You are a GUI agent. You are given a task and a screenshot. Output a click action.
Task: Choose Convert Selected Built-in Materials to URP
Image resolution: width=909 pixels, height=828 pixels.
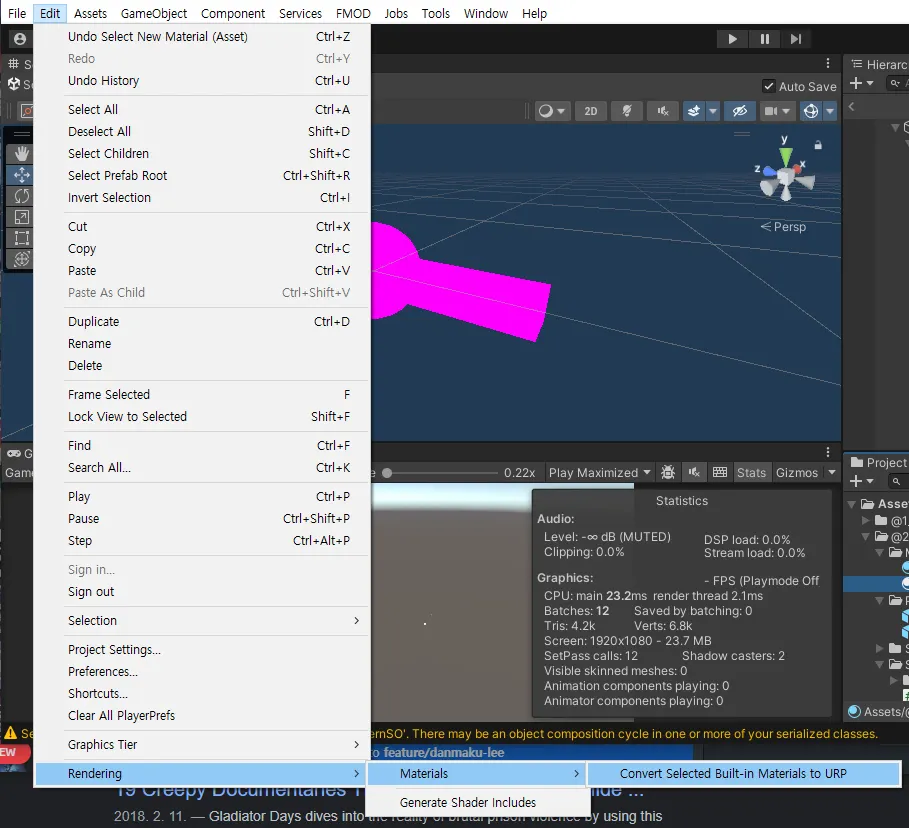coord(732,773)
